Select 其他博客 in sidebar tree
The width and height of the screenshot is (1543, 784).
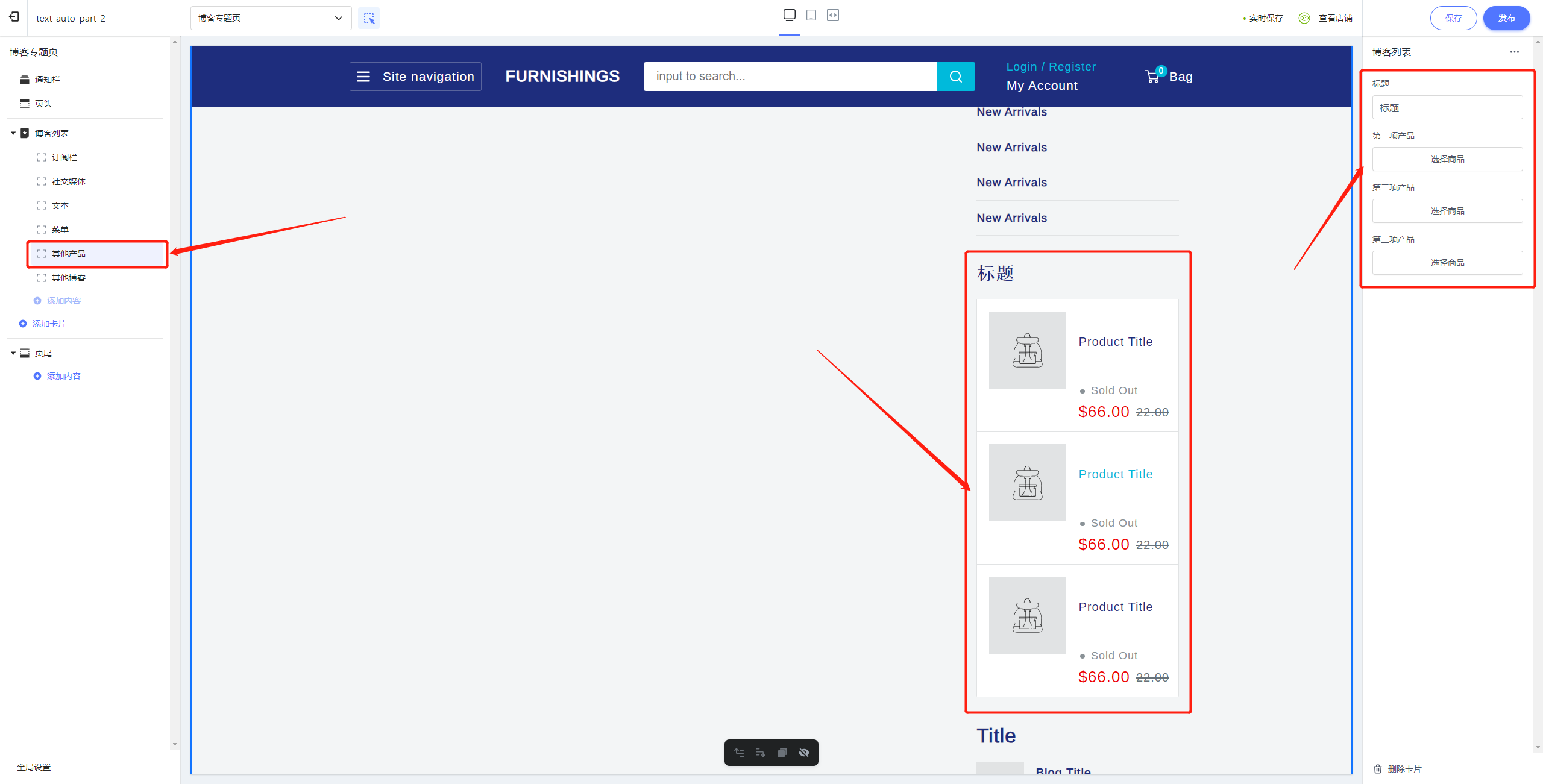click(68, 278)
